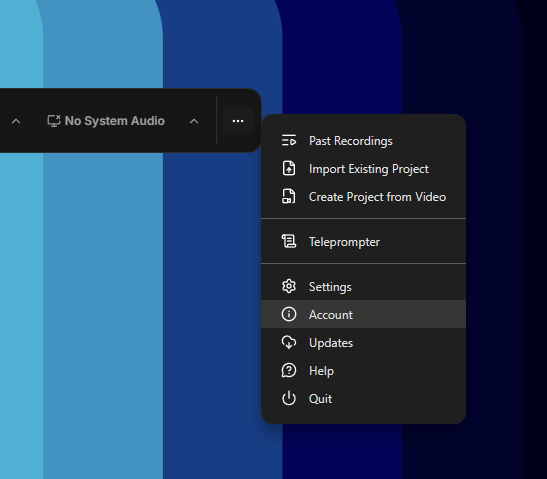Open Settings from the menu
This screenshot has width=547, height=479.
(x=364, y=286)
